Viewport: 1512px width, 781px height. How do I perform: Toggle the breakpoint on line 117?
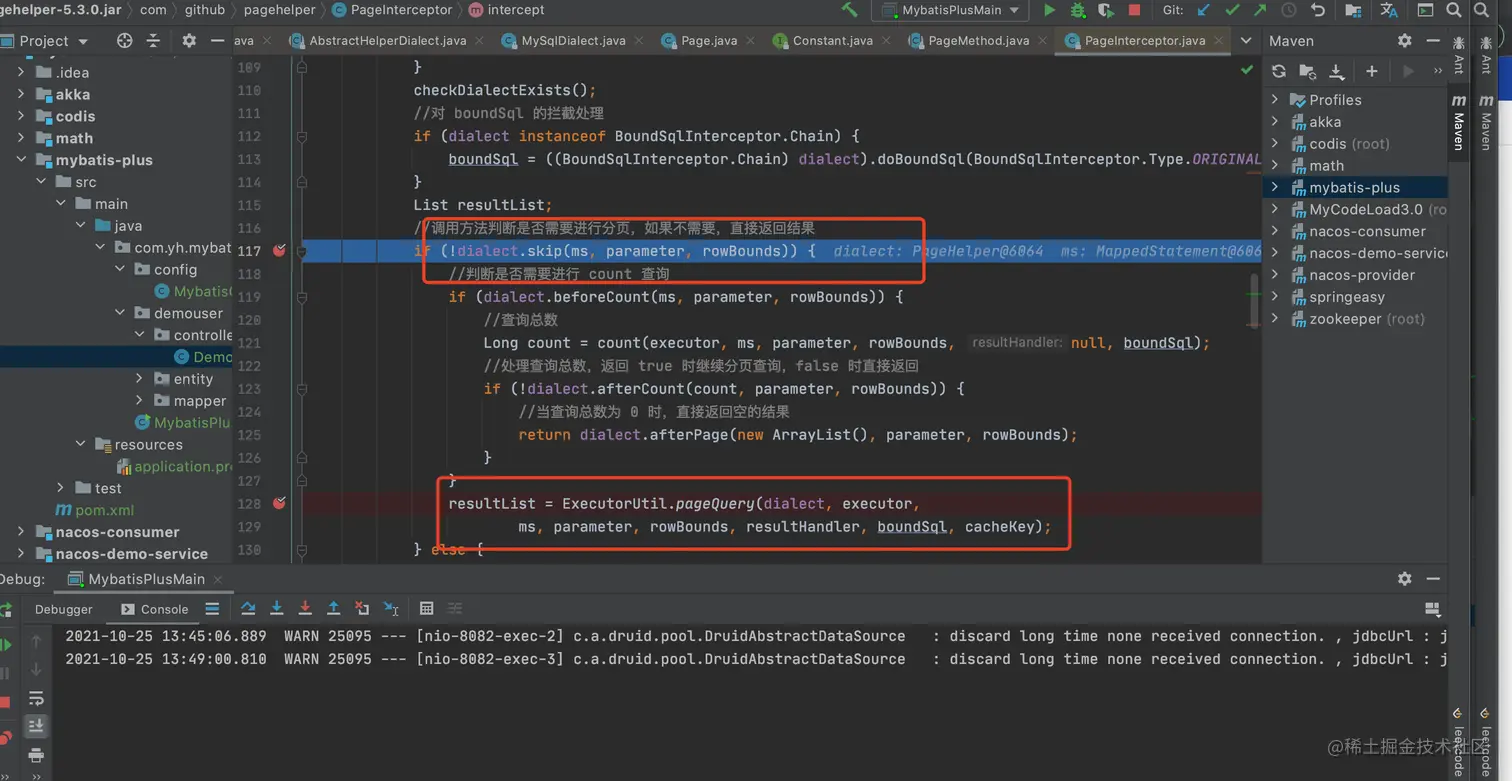(279, 251)
